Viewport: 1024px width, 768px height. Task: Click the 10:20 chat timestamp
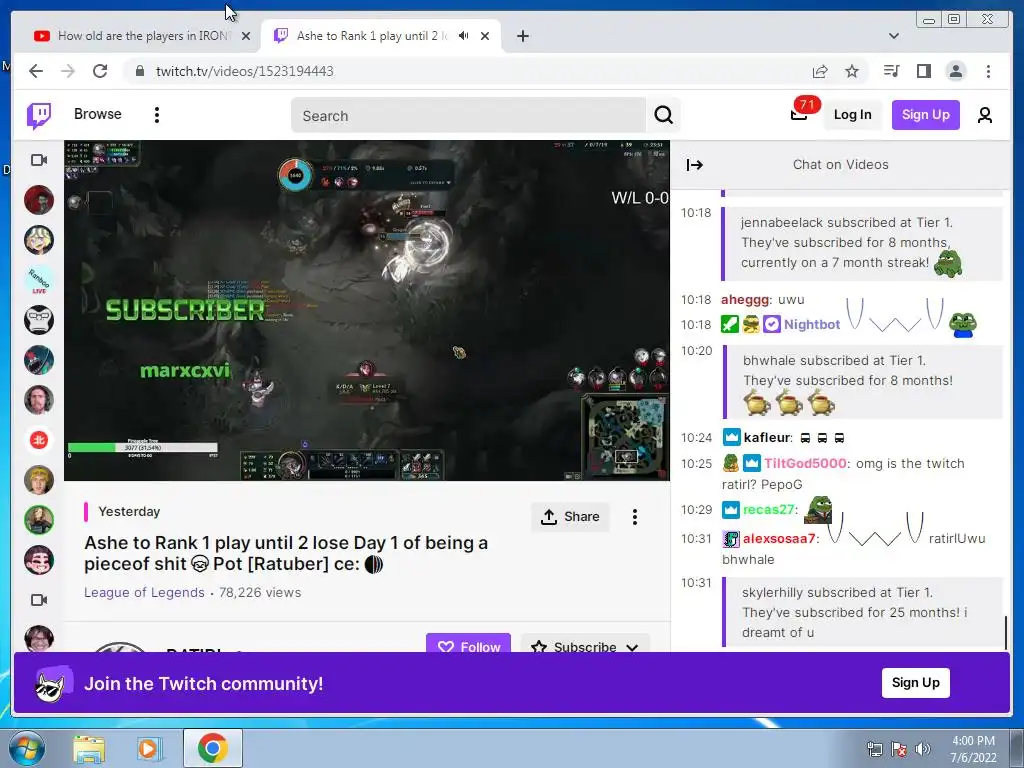pos(696,351)
